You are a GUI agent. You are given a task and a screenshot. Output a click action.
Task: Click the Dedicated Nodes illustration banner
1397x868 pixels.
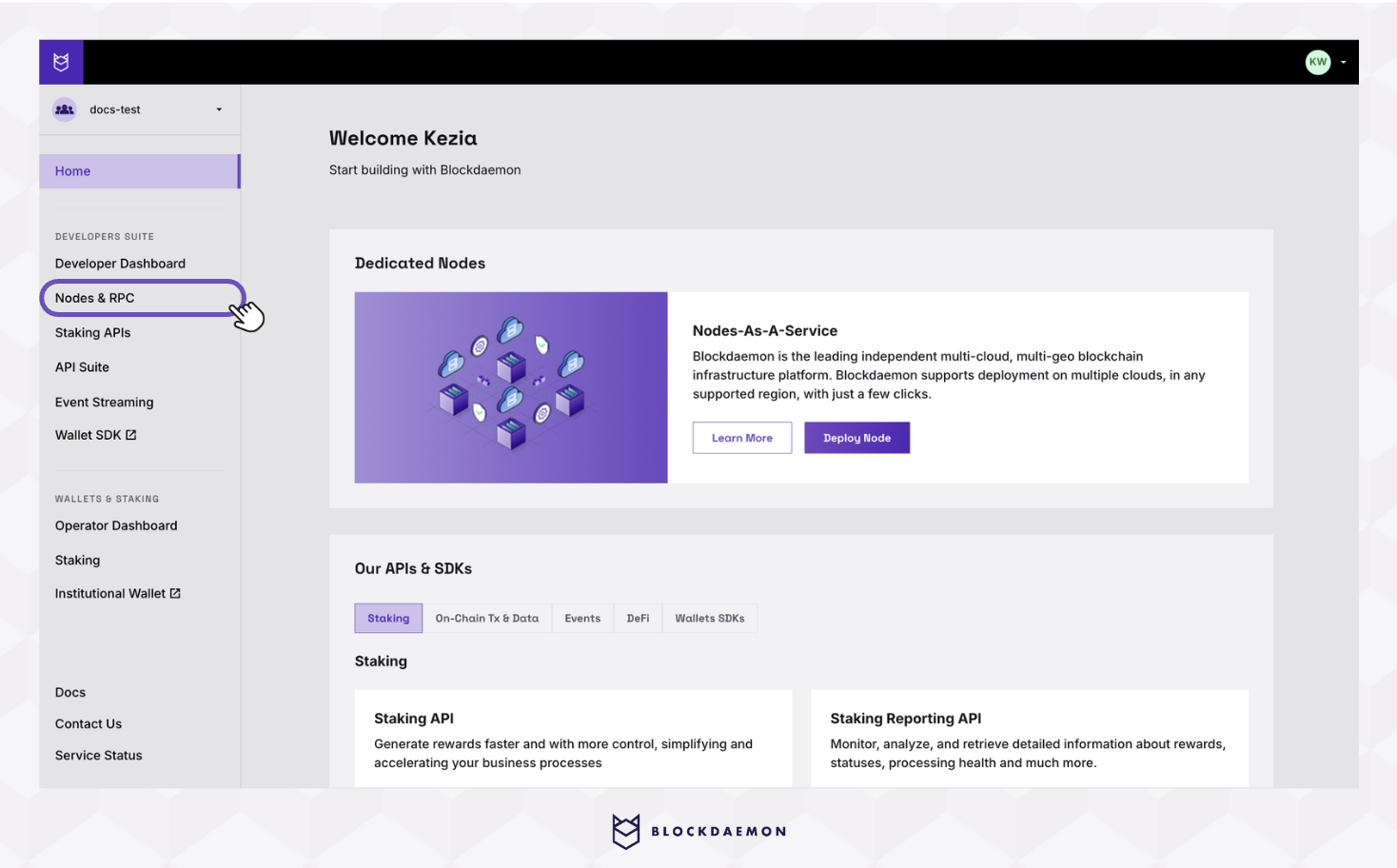[511, 387]
